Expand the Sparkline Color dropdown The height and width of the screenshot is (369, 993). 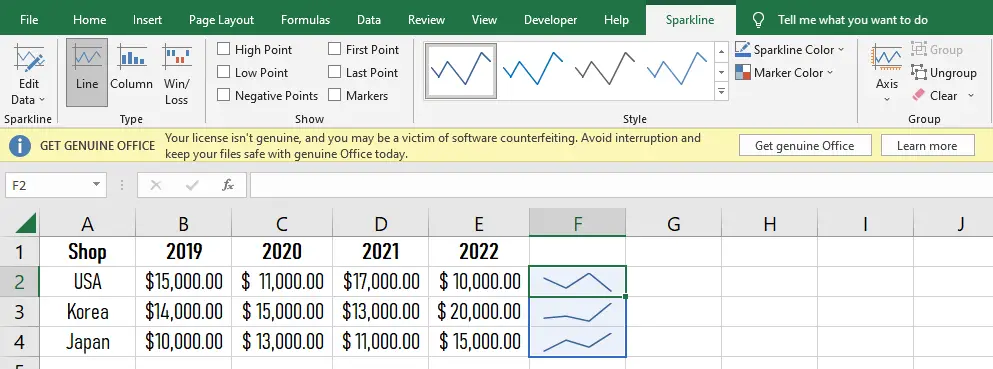coord(790,49)
